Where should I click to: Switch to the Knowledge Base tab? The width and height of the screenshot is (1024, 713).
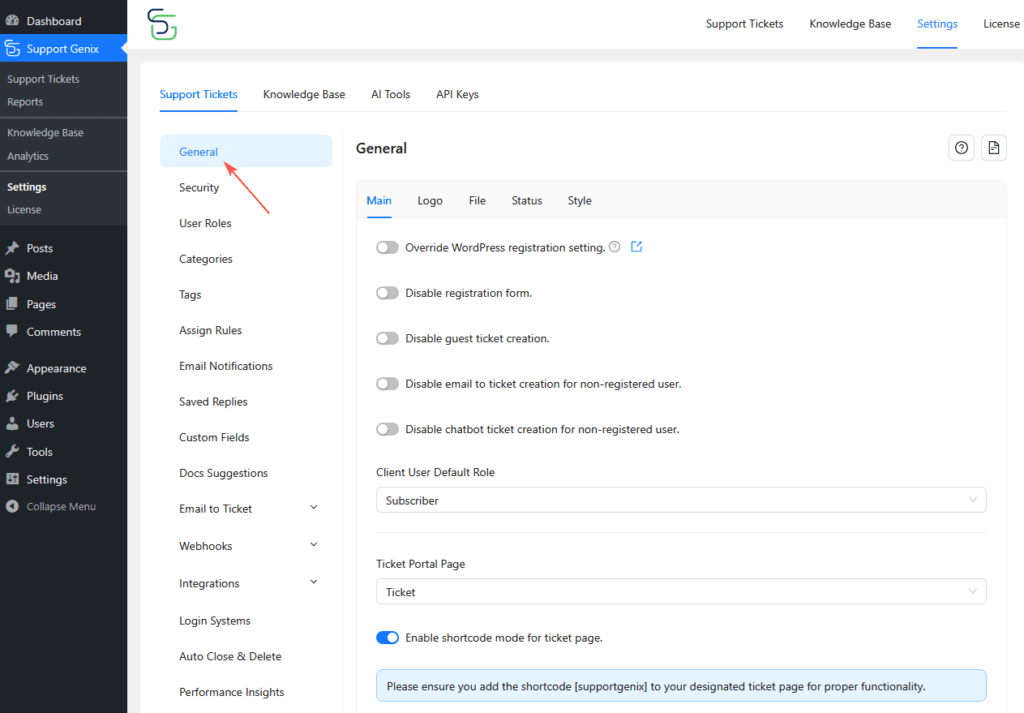click(x=304, y=94)
